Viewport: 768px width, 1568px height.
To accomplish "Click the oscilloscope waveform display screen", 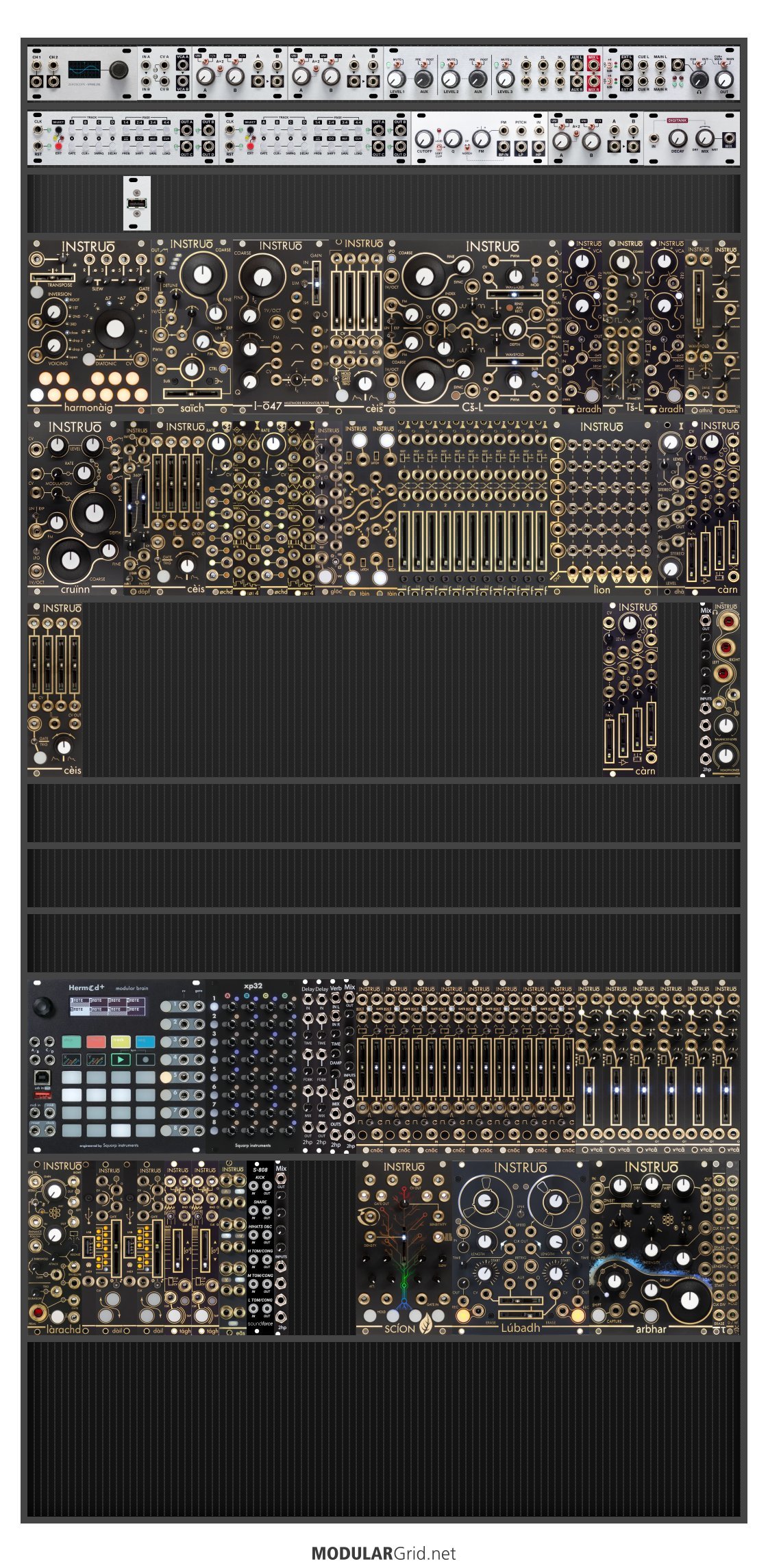I will click(x=85, y=70).
